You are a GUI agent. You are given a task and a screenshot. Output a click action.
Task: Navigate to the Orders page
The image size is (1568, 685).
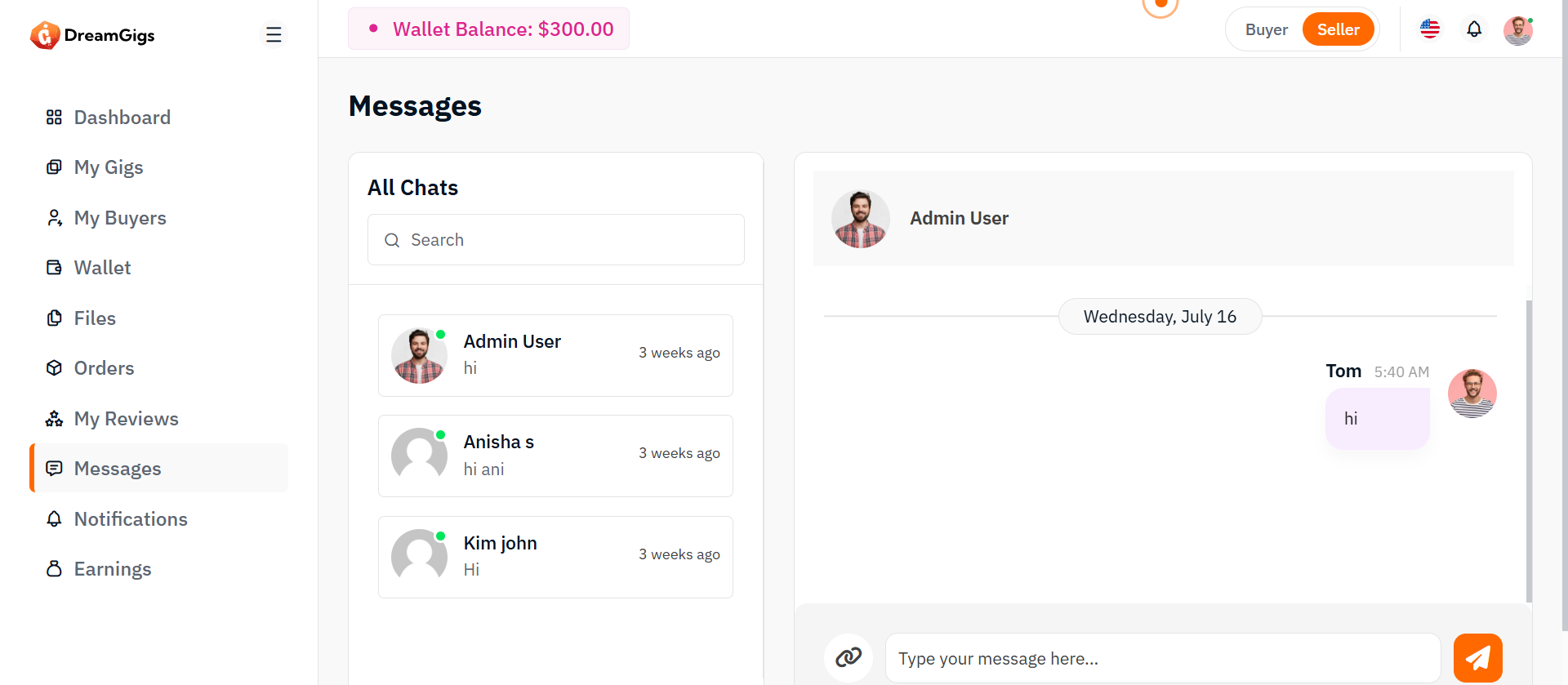[x=104, y=368]
